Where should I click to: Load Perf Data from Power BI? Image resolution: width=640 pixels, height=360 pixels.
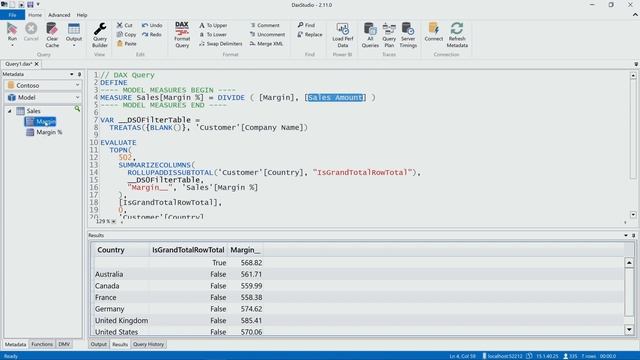[x=342, y=35]
